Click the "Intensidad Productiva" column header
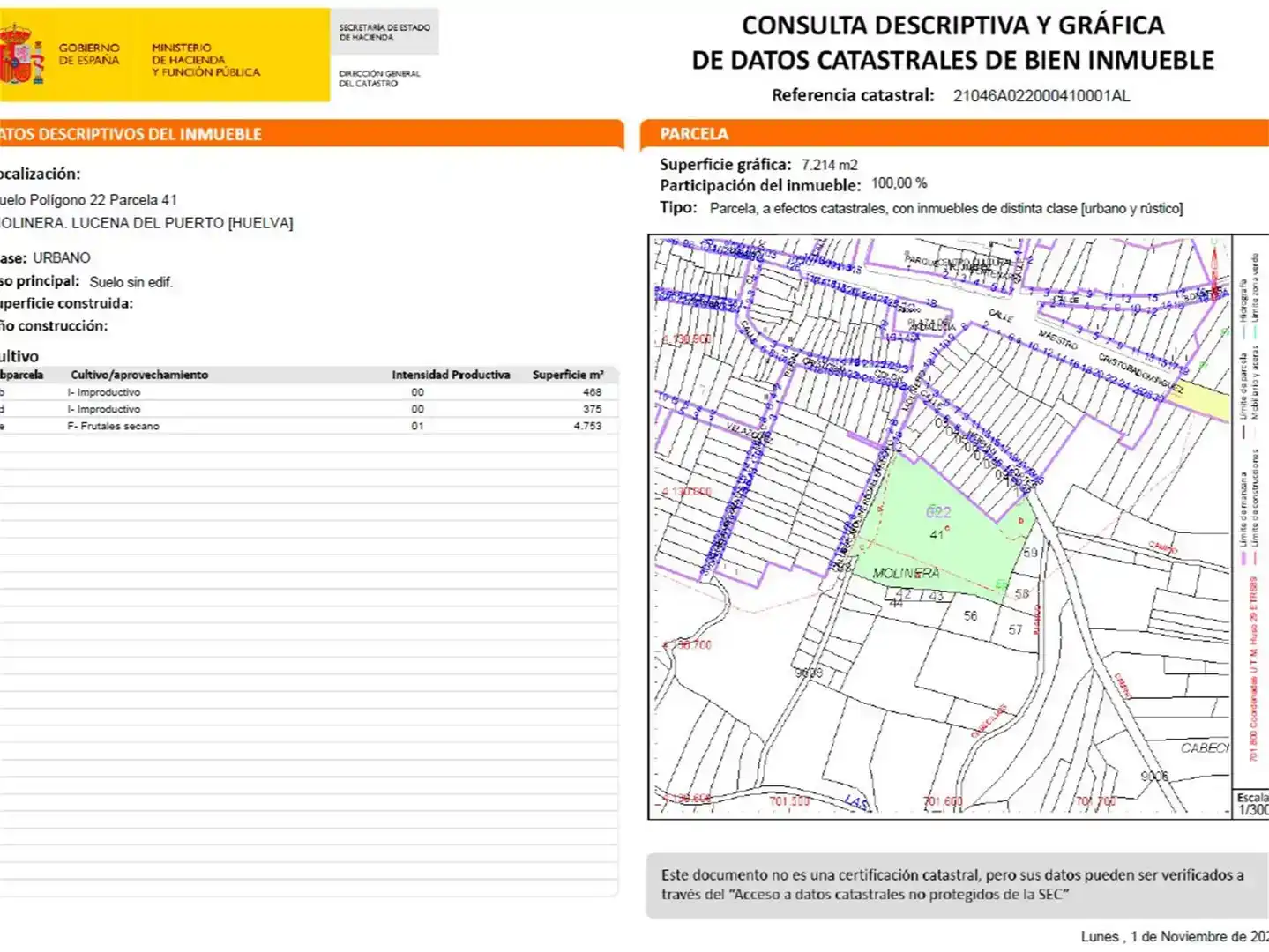1269x952 pixels. pos(451,375)
